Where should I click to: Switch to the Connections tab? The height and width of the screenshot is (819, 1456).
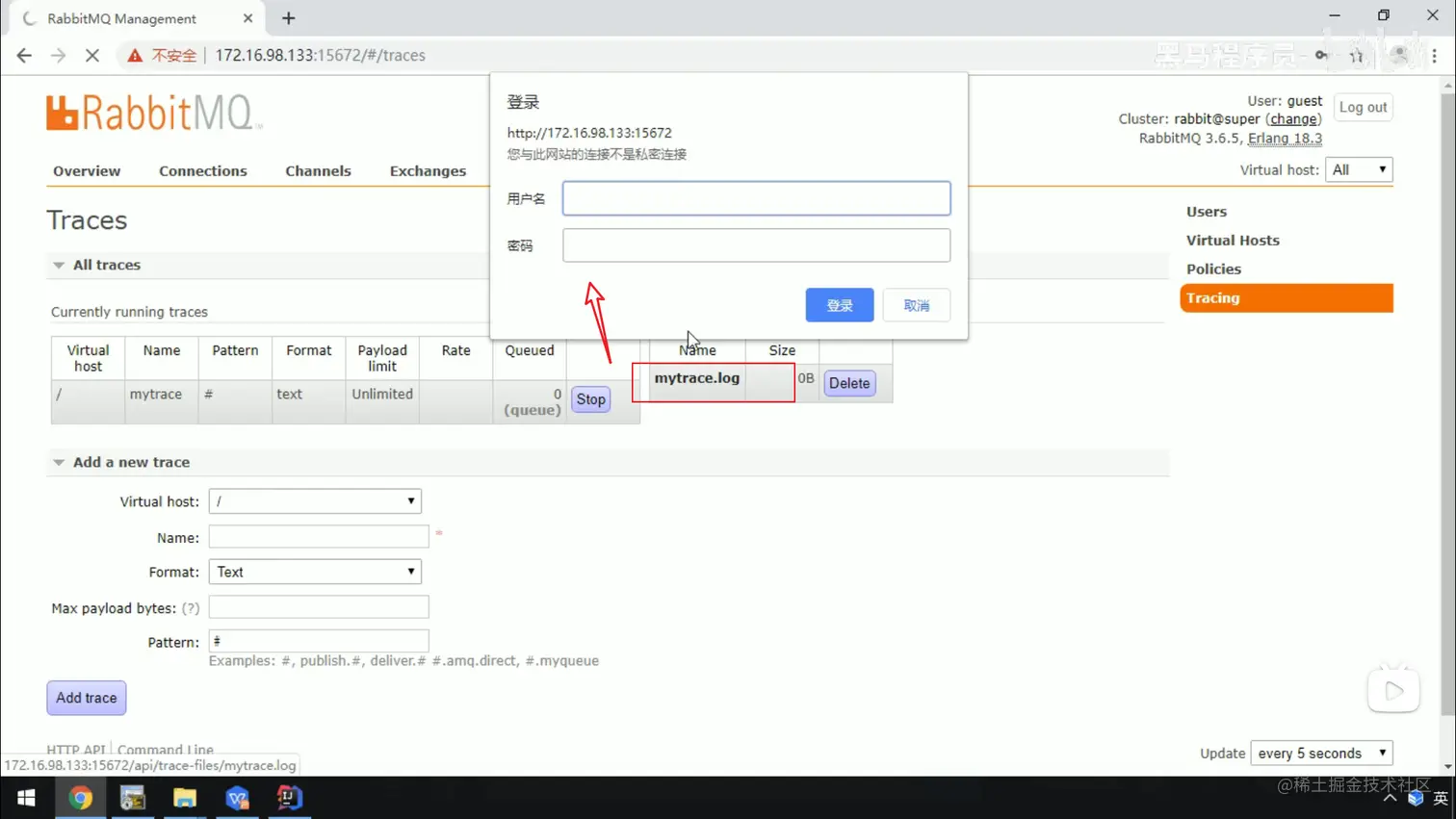pos(203,171)
